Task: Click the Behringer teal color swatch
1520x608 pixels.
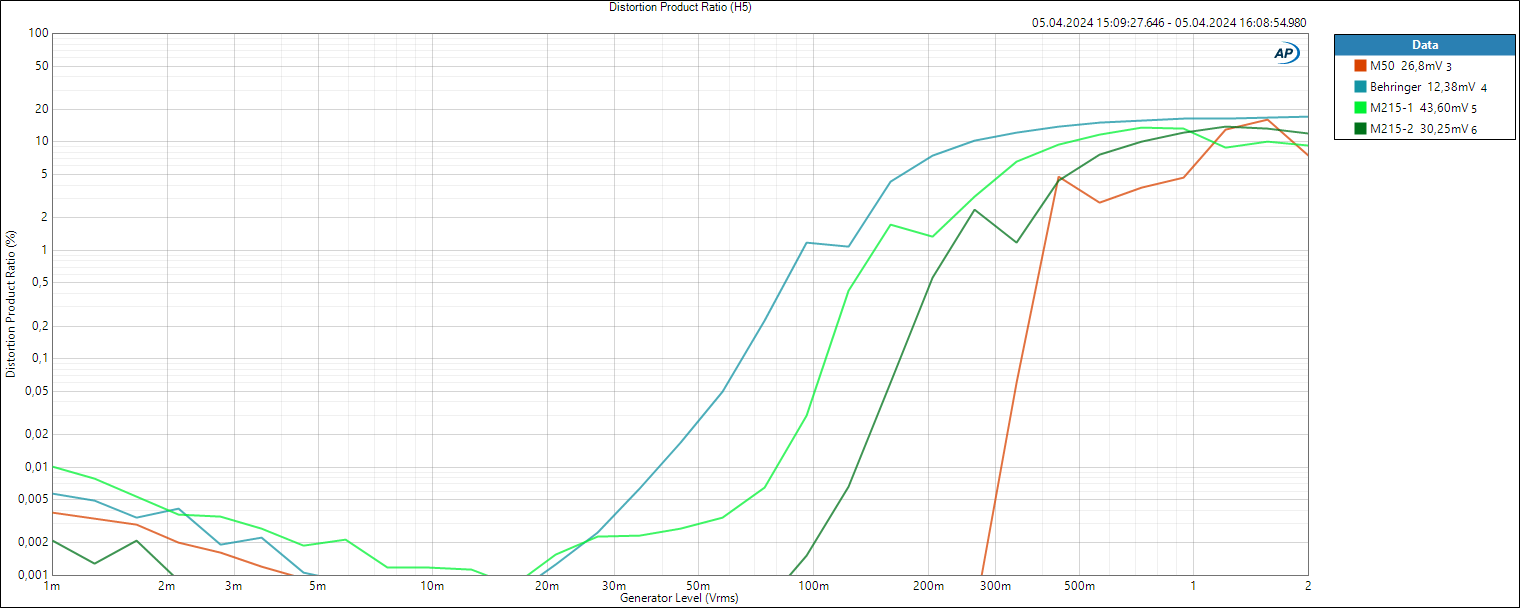Action: click(1360, 87)
